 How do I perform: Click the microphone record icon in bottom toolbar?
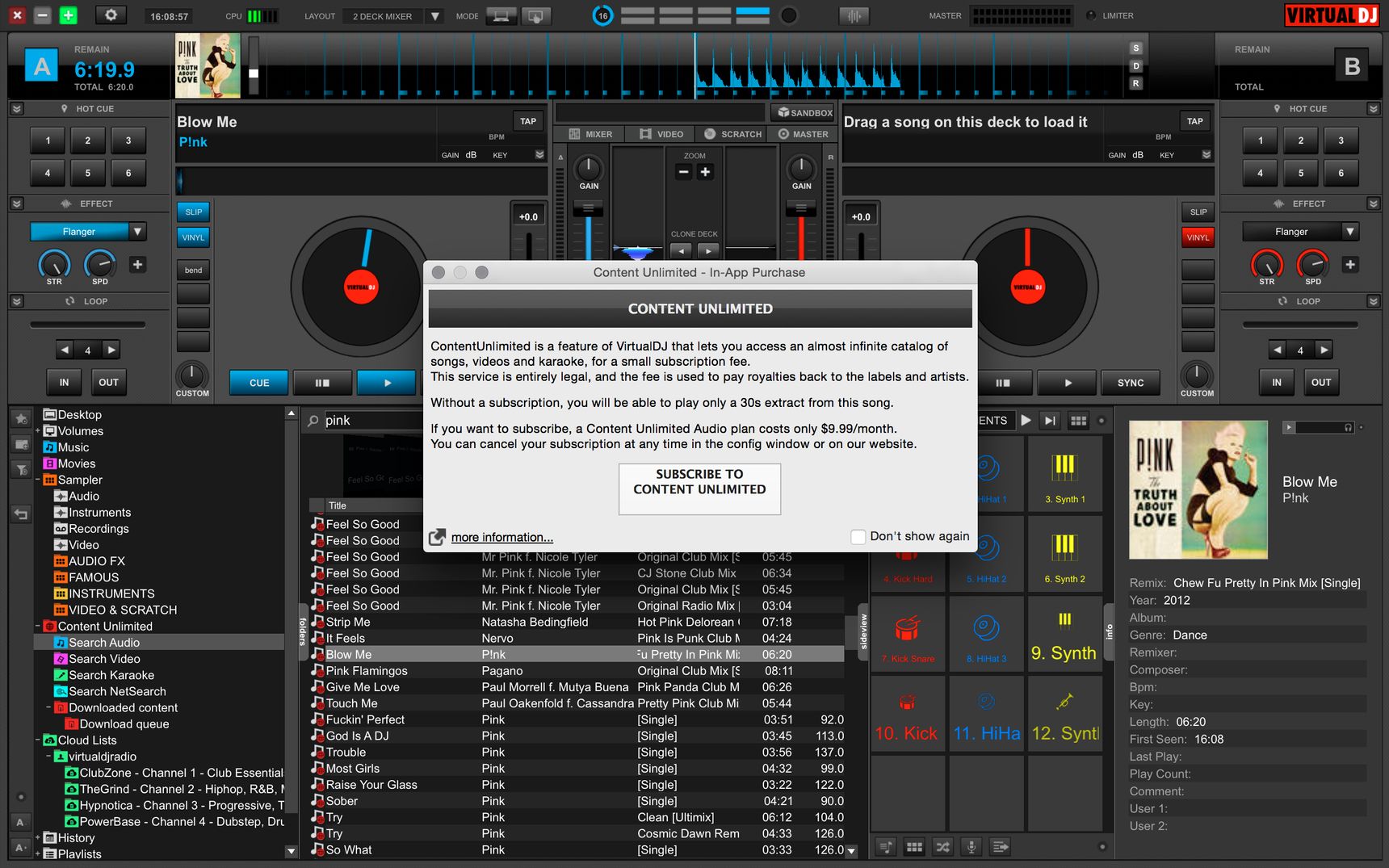(x=971, y=847)
